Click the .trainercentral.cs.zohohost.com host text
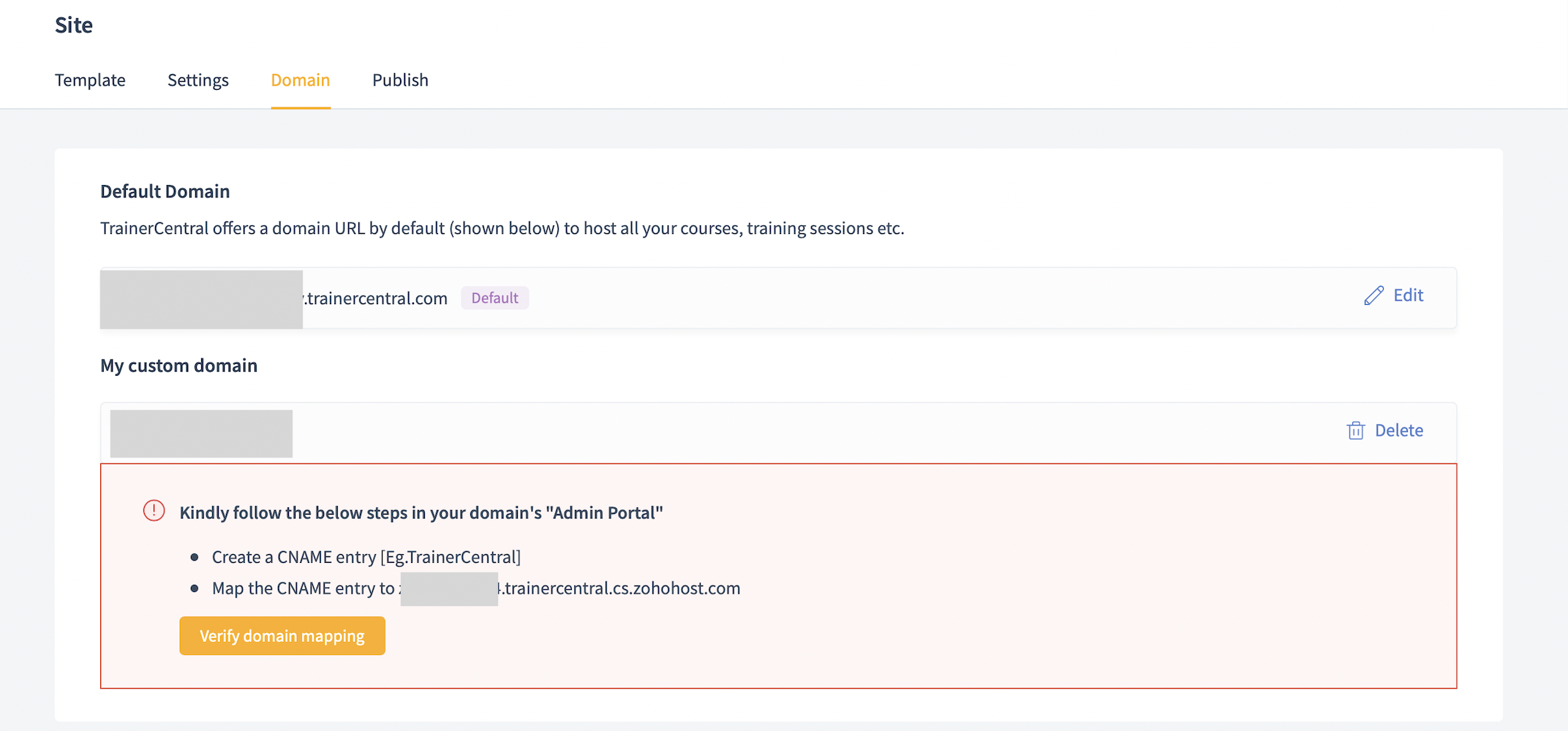This screenshot has width=1568, height=731. coord(619,588)
